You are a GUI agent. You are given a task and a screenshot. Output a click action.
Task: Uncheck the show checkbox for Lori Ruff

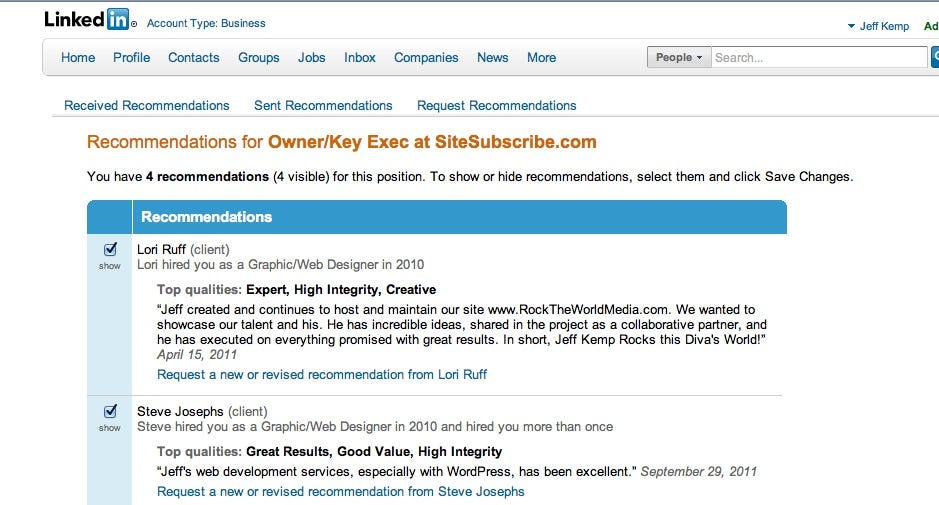click(x=110, y=249)
